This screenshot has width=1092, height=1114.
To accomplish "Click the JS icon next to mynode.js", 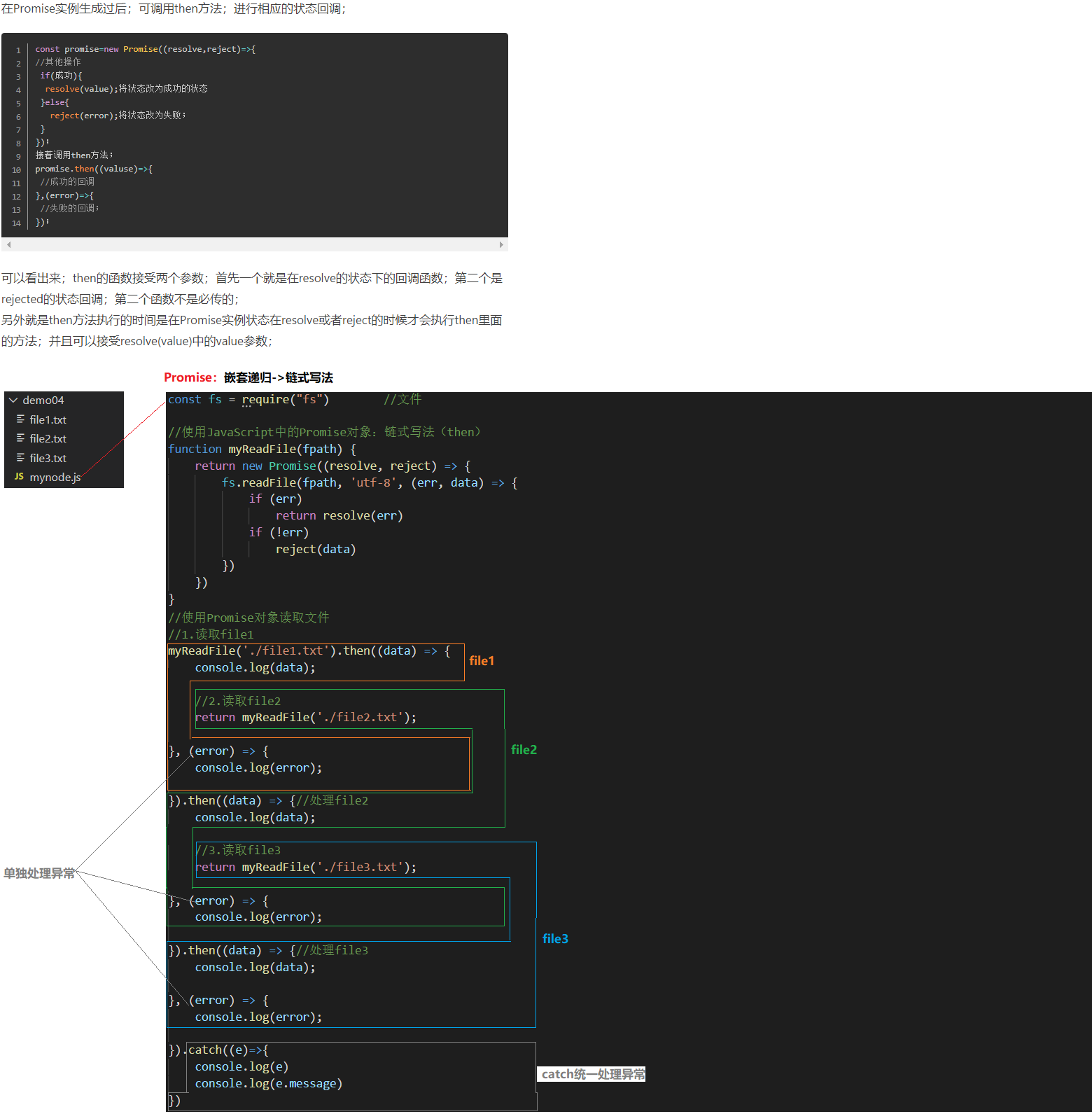I will coord(19,477).
